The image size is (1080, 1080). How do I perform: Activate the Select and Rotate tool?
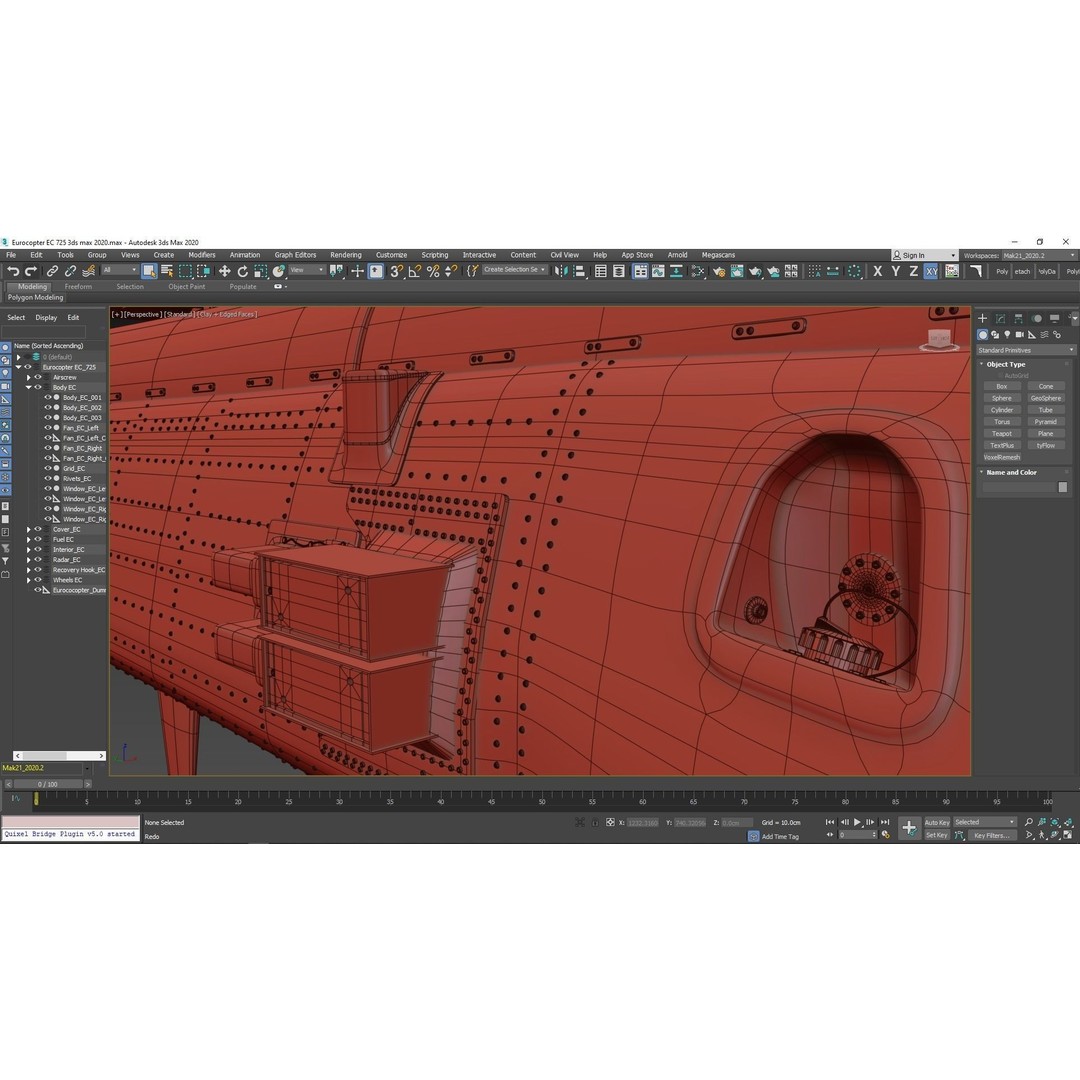(x=242, y=271)
